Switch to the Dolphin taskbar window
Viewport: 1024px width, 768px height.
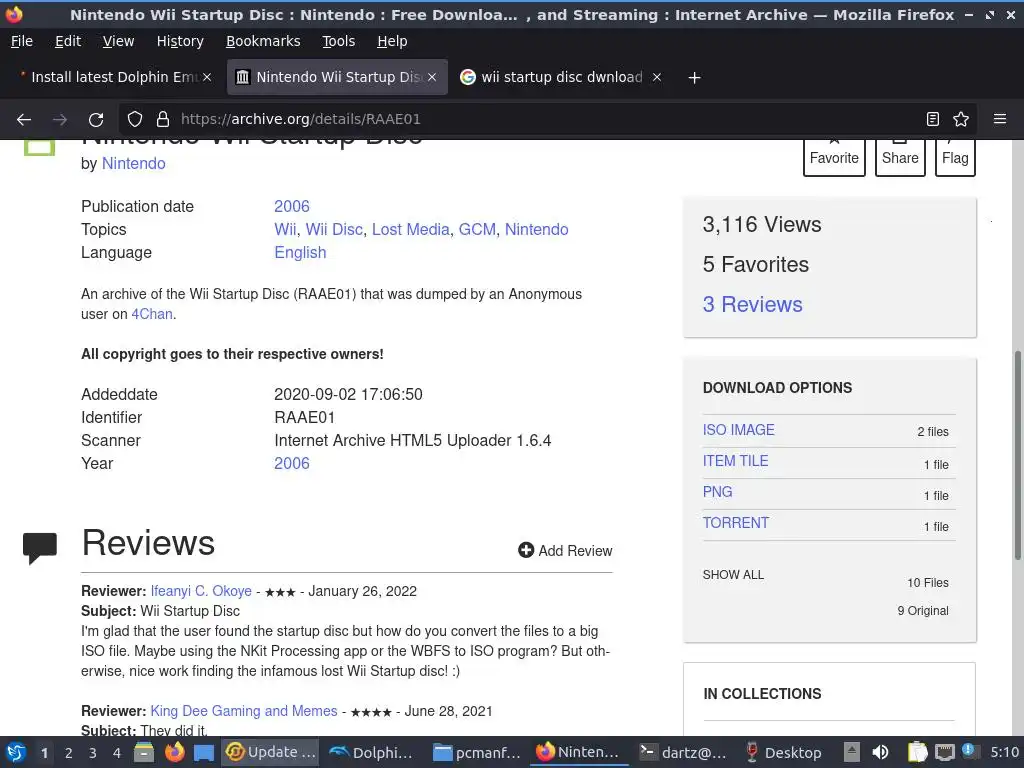tap(371, 752)
